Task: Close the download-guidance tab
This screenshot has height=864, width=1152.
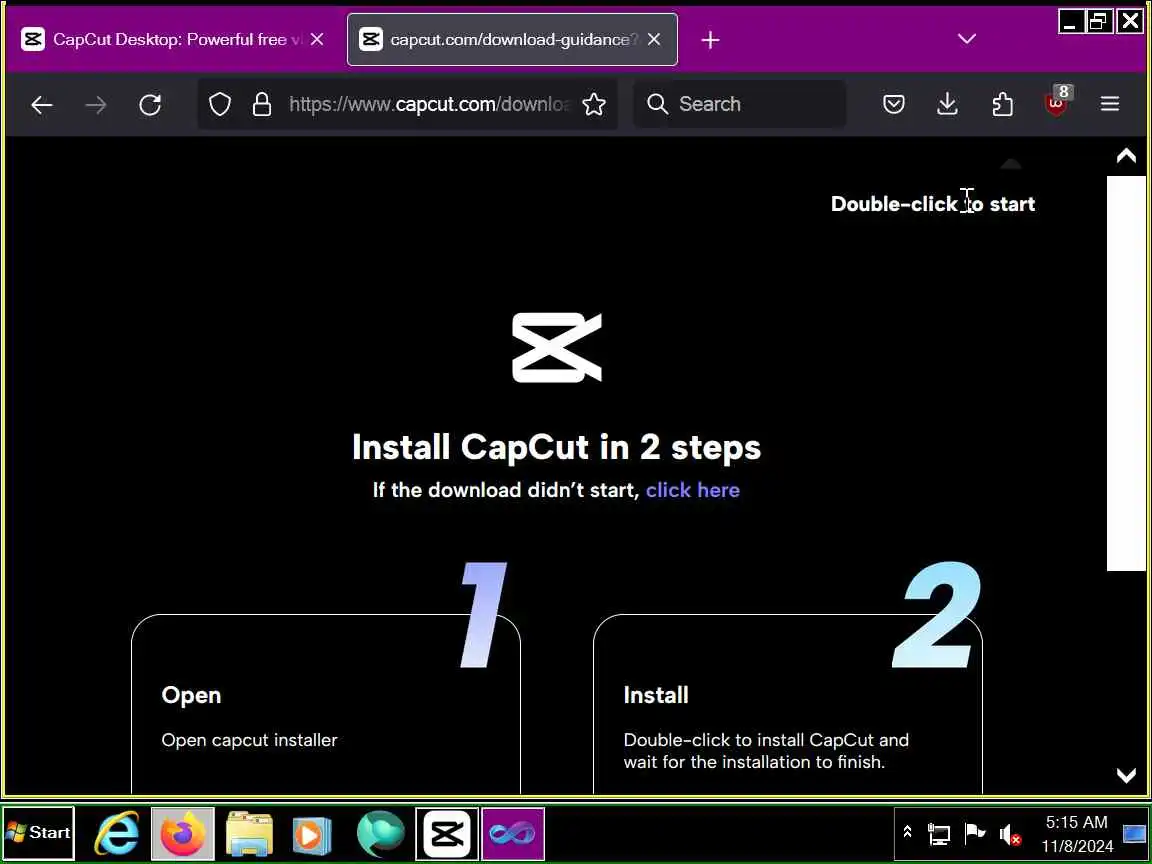Action: click(654, 40)
